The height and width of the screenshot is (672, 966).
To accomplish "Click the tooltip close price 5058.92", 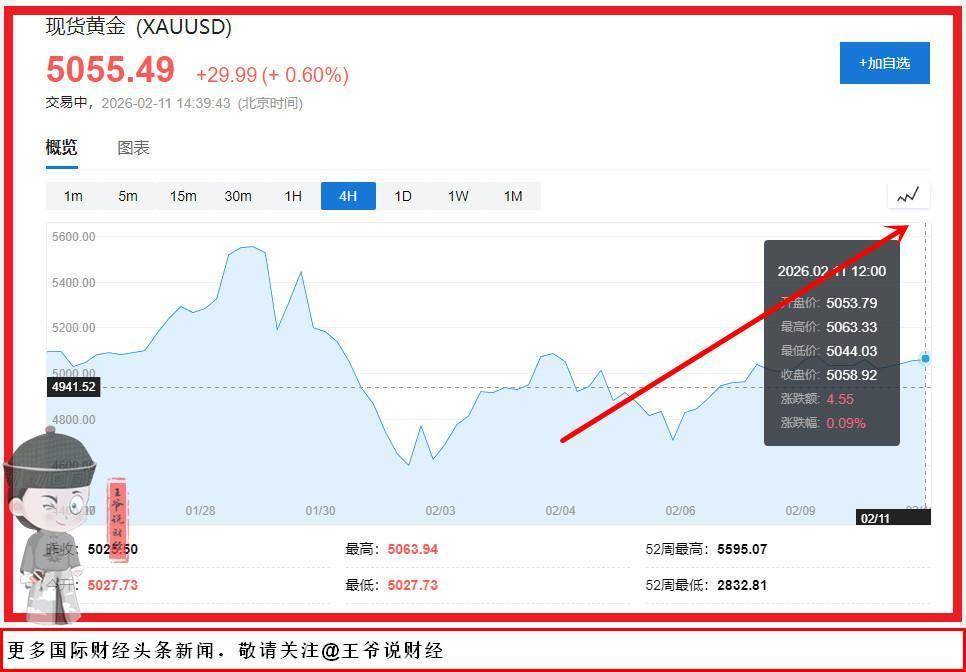I will pos(851,375).
